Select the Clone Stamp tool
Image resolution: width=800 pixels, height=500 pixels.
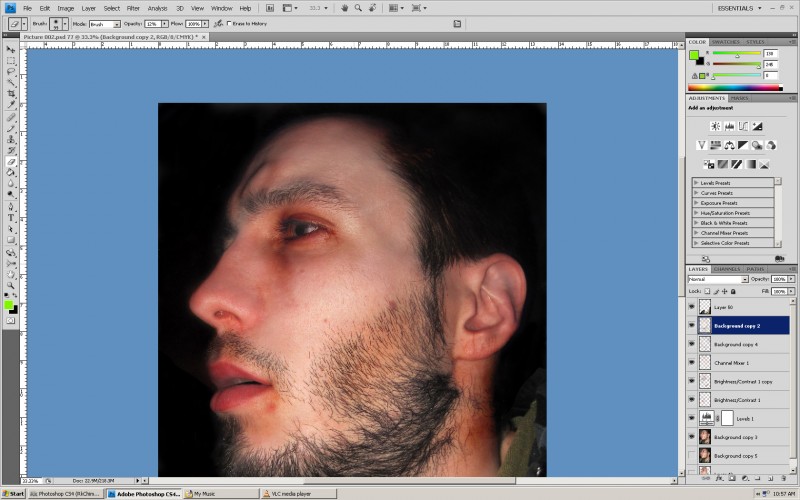[11, 139]
